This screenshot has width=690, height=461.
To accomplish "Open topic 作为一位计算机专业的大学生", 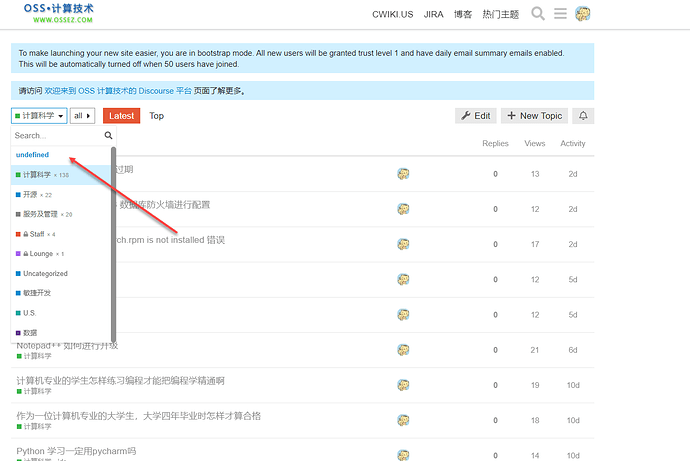I will pos(139,416).
